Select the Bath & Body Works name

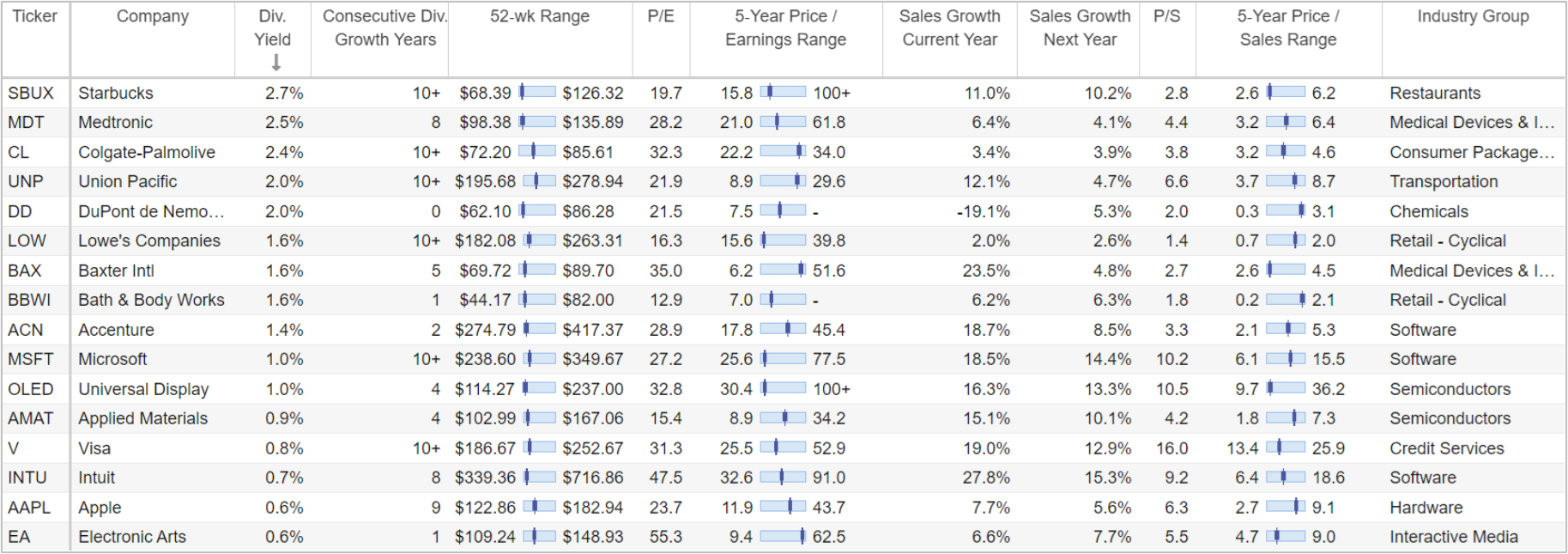[152, 300]
